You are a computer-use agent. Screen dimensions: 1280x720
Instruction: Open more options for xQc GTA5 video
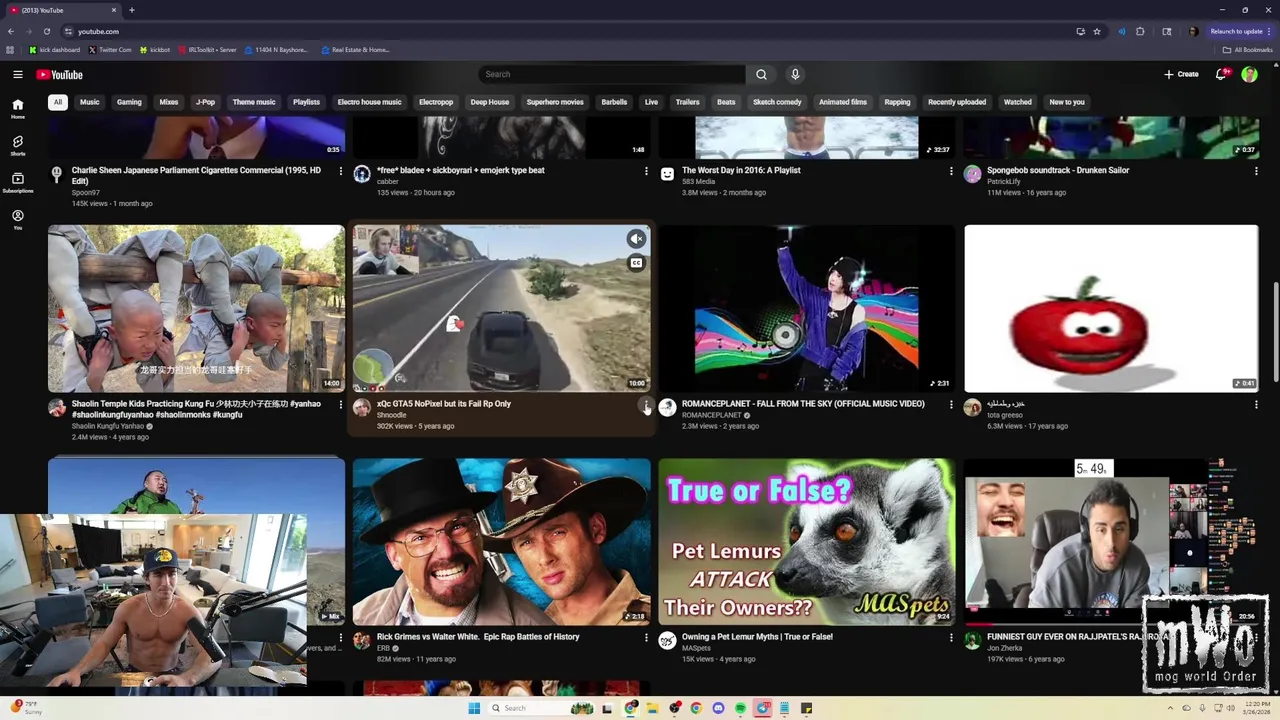coord(646,405)
